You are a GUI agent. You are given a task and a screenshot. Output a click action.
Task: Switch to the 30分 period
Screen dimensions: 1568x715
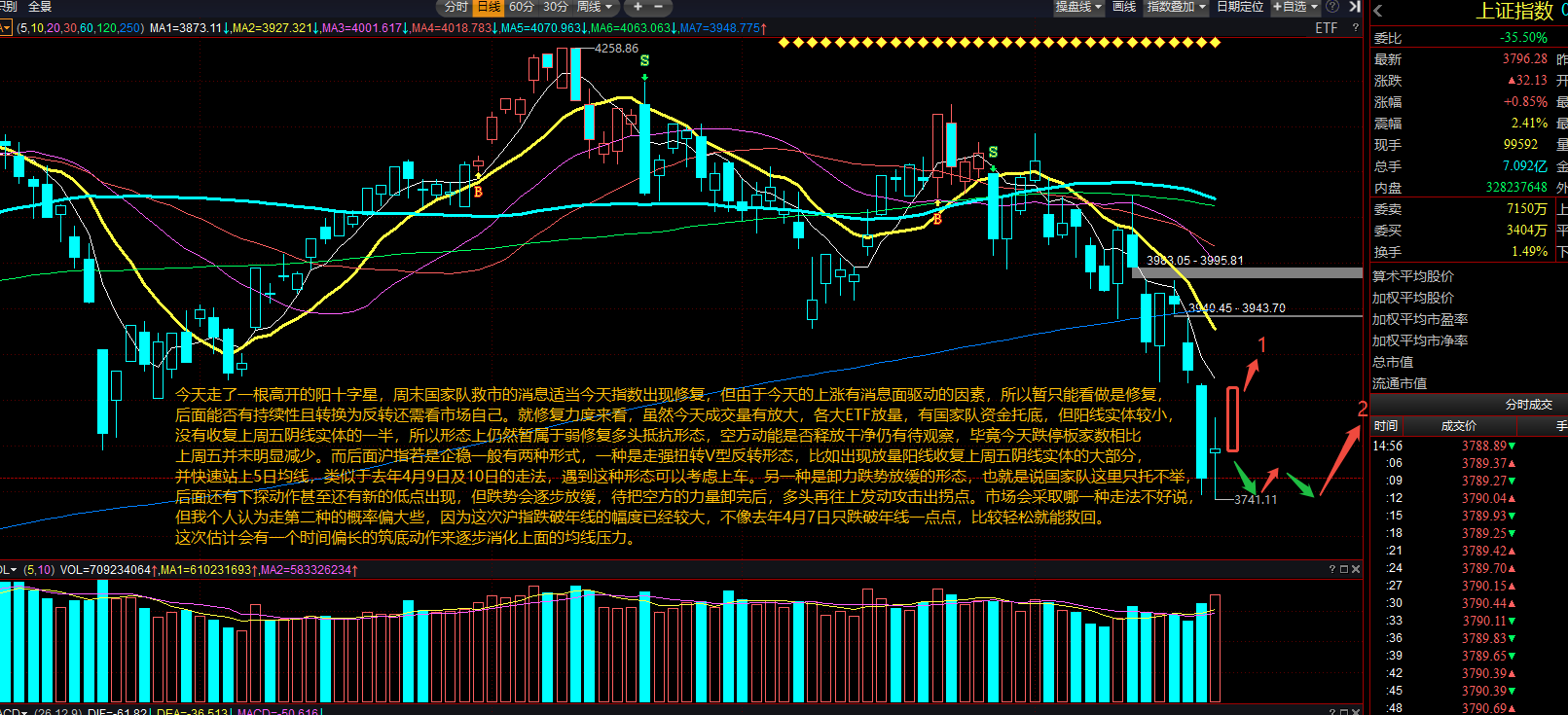coord(555,7)
